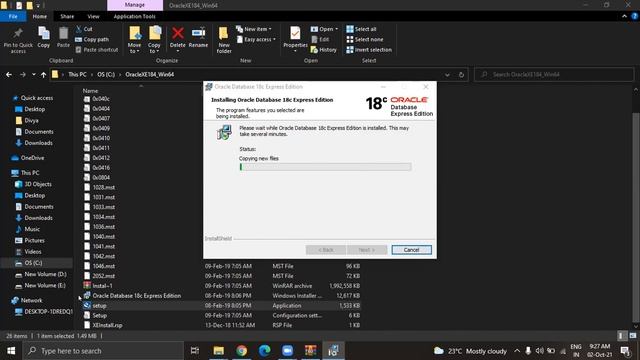Screen dimensions: 640x360
Task: Select Music in the navigation pane
Action: point(32,229)
